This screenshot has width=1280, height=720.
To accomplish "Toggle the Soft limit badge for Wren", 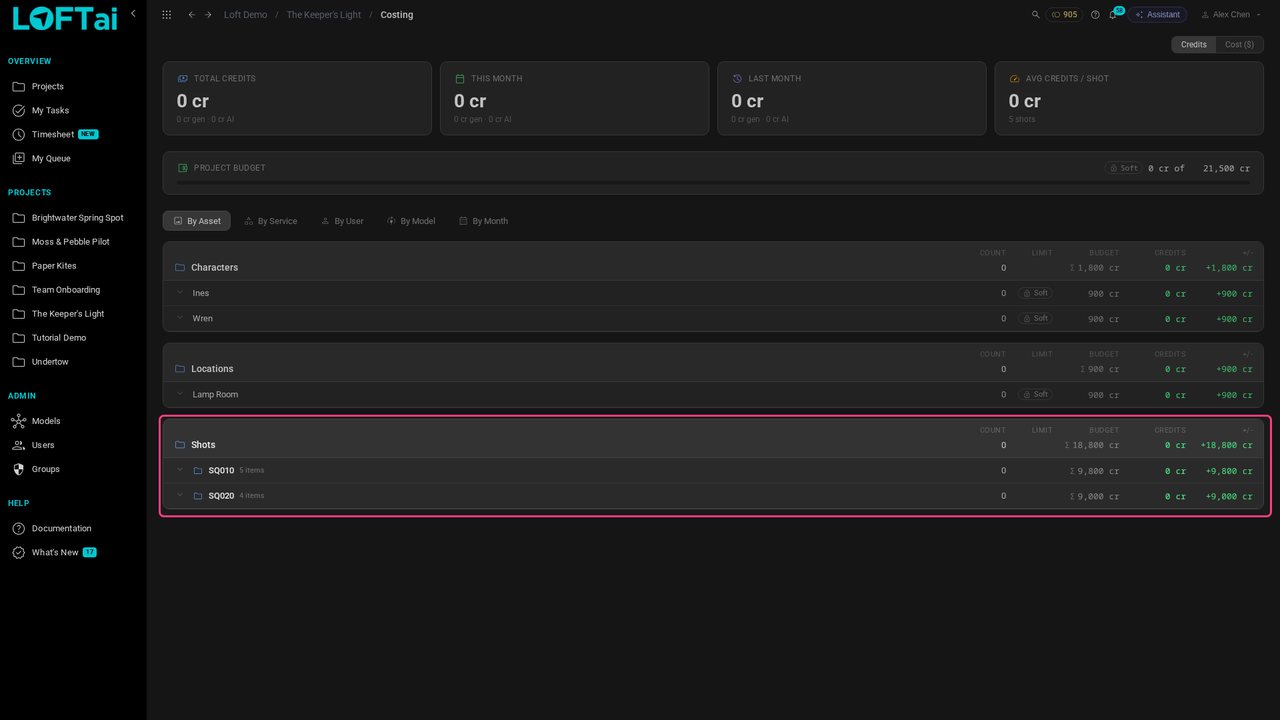I will coord(1035,318).
